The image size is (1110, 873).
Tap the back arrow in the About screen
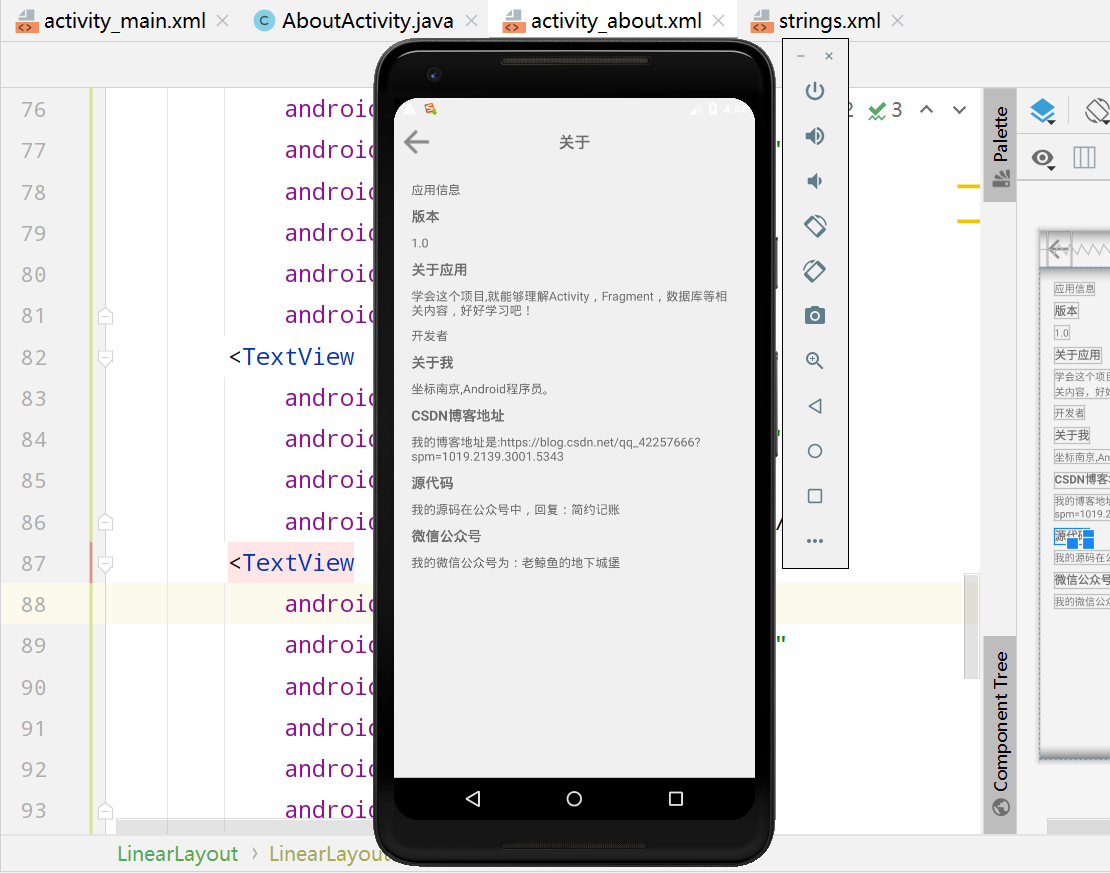click(x=417, y=142)
